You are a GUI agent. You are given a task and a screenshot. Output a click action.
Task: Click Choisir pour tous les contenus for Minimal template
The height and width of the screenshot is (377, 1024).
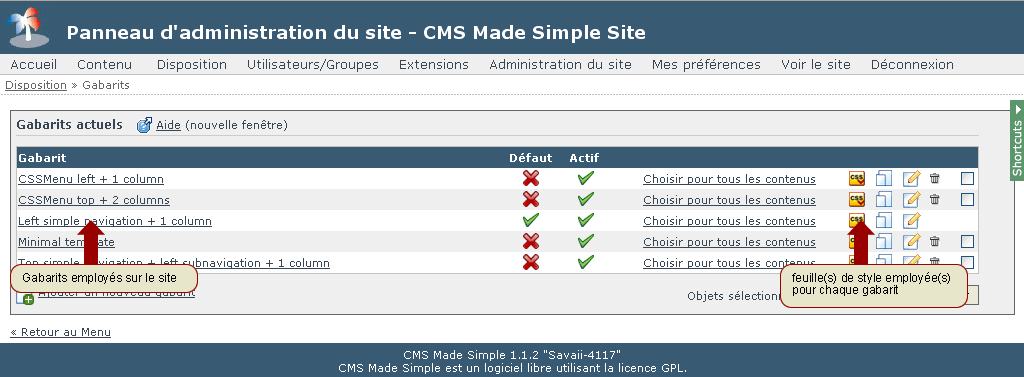(729, 242)
